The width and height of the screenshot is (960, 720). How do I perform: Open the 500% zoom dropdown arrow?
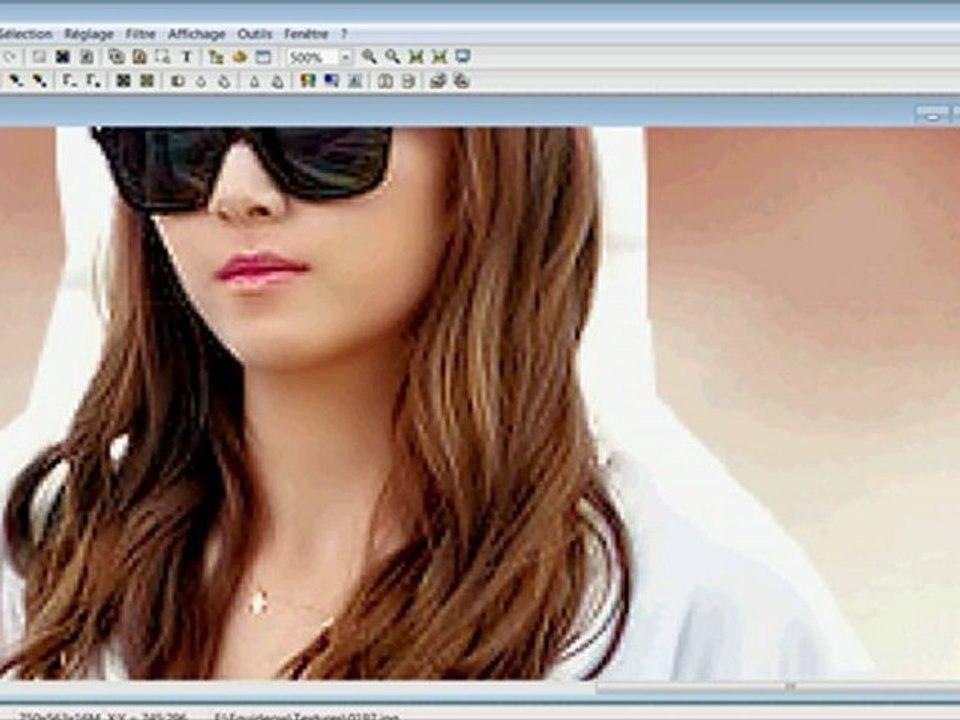click(x=346, y=58)
